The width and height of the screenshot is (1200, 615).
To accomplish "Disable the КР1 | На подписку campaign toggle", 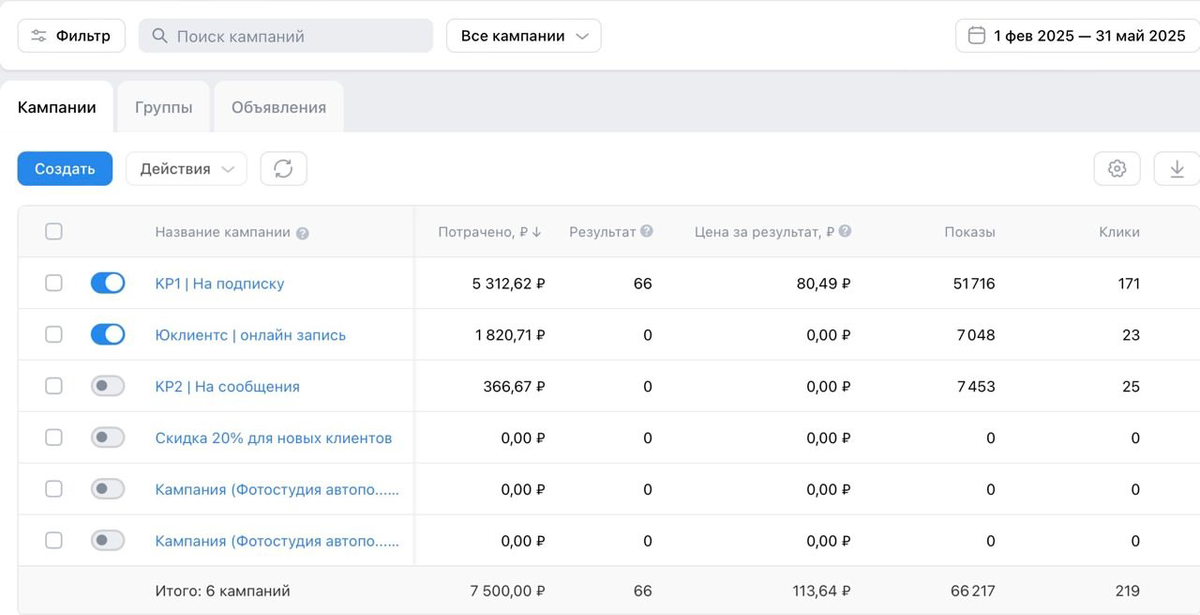I will [x=107, y=283].
